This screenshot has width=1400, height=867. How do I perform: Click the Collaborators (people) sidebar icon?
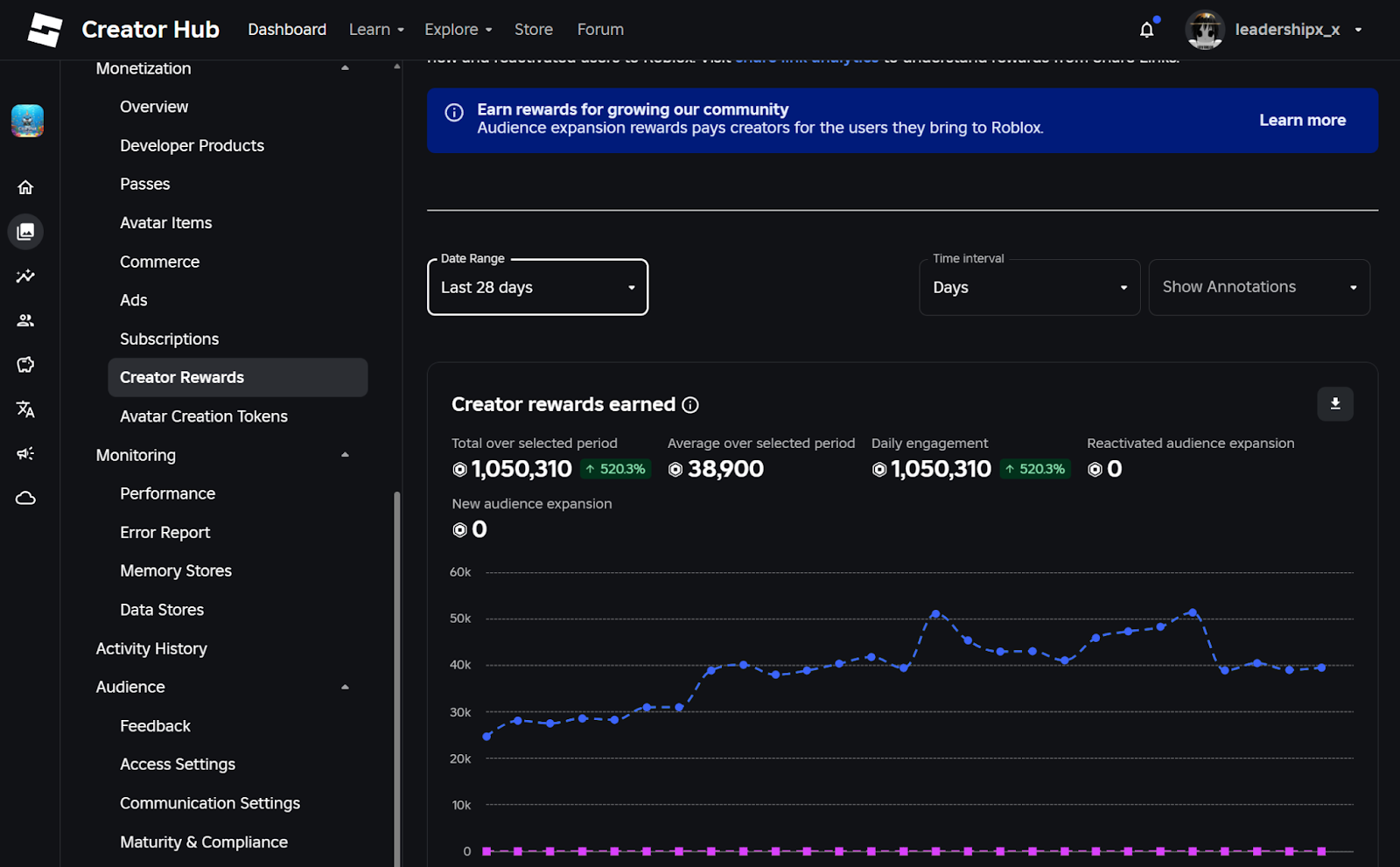25,319
